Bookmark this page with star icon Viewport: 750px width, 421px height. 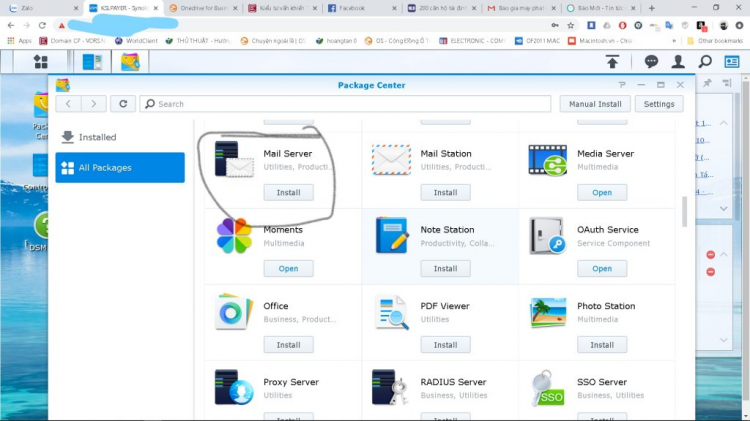[571, 25]
